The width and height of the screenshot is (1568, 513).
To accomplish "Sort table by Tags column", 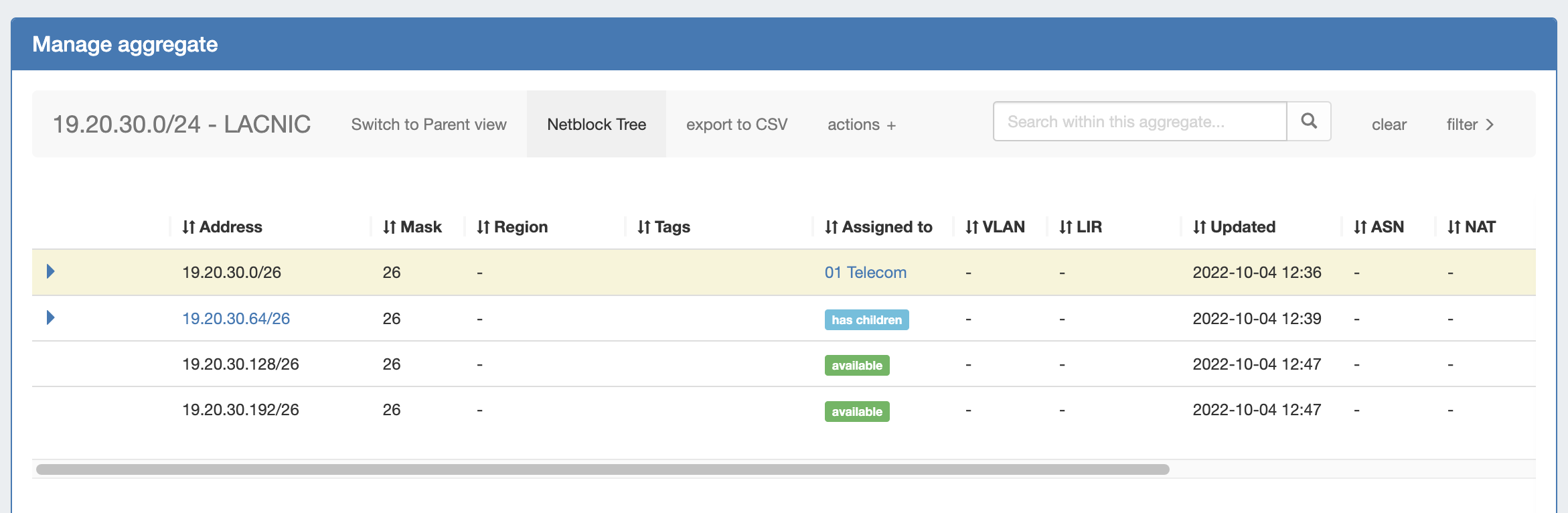I will click(x=663, y=227).
